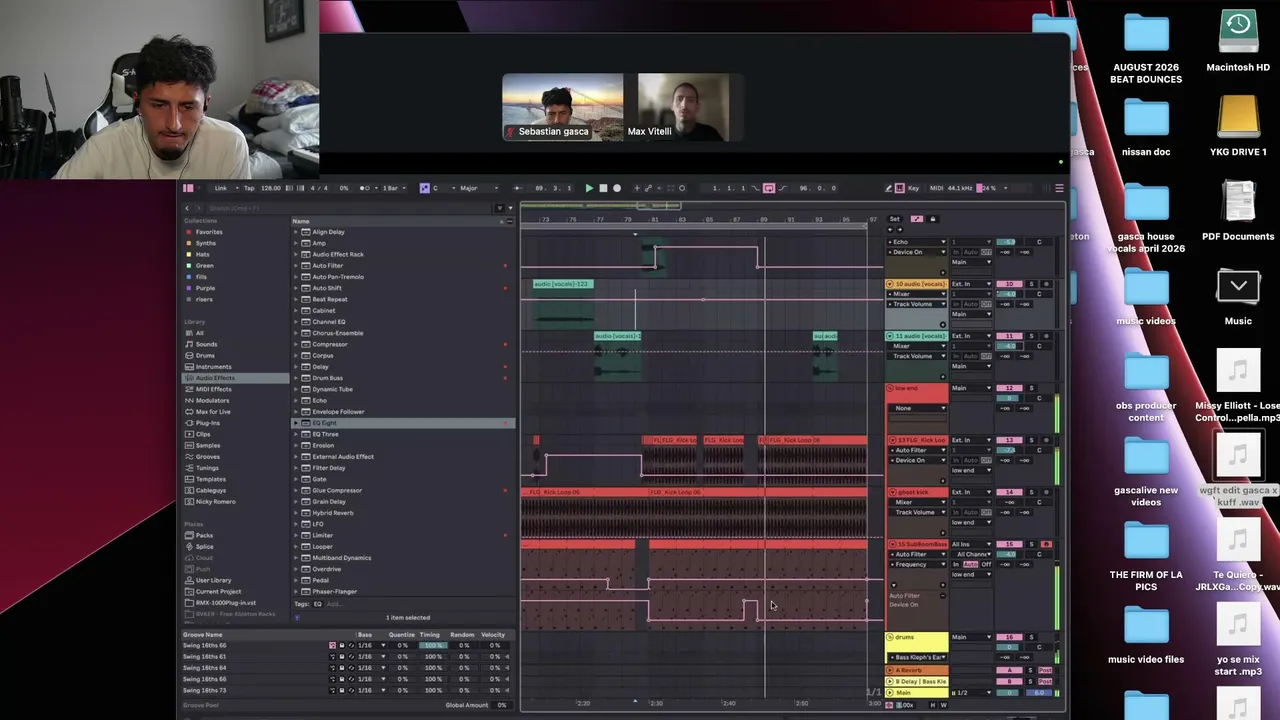Image resolution: width=1280 pixels, height=720 pixels.
Task: Click the MIDI map mode button
Action: tap(937, 188)
